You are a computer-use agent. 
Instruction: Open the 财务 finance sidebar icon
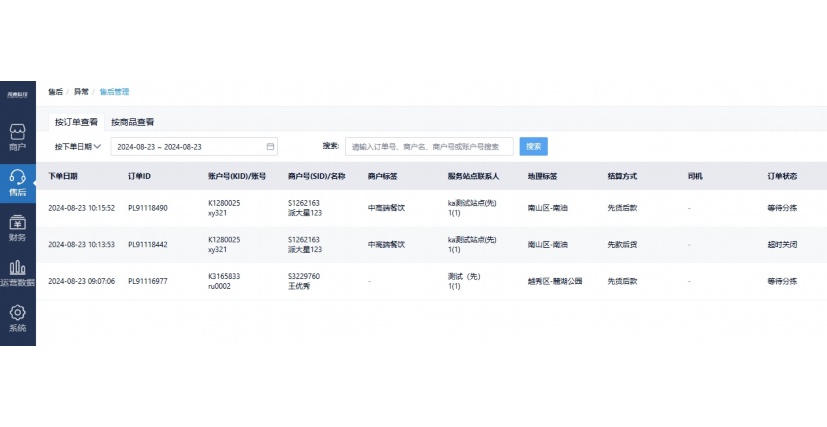click(x=17, y=228)
